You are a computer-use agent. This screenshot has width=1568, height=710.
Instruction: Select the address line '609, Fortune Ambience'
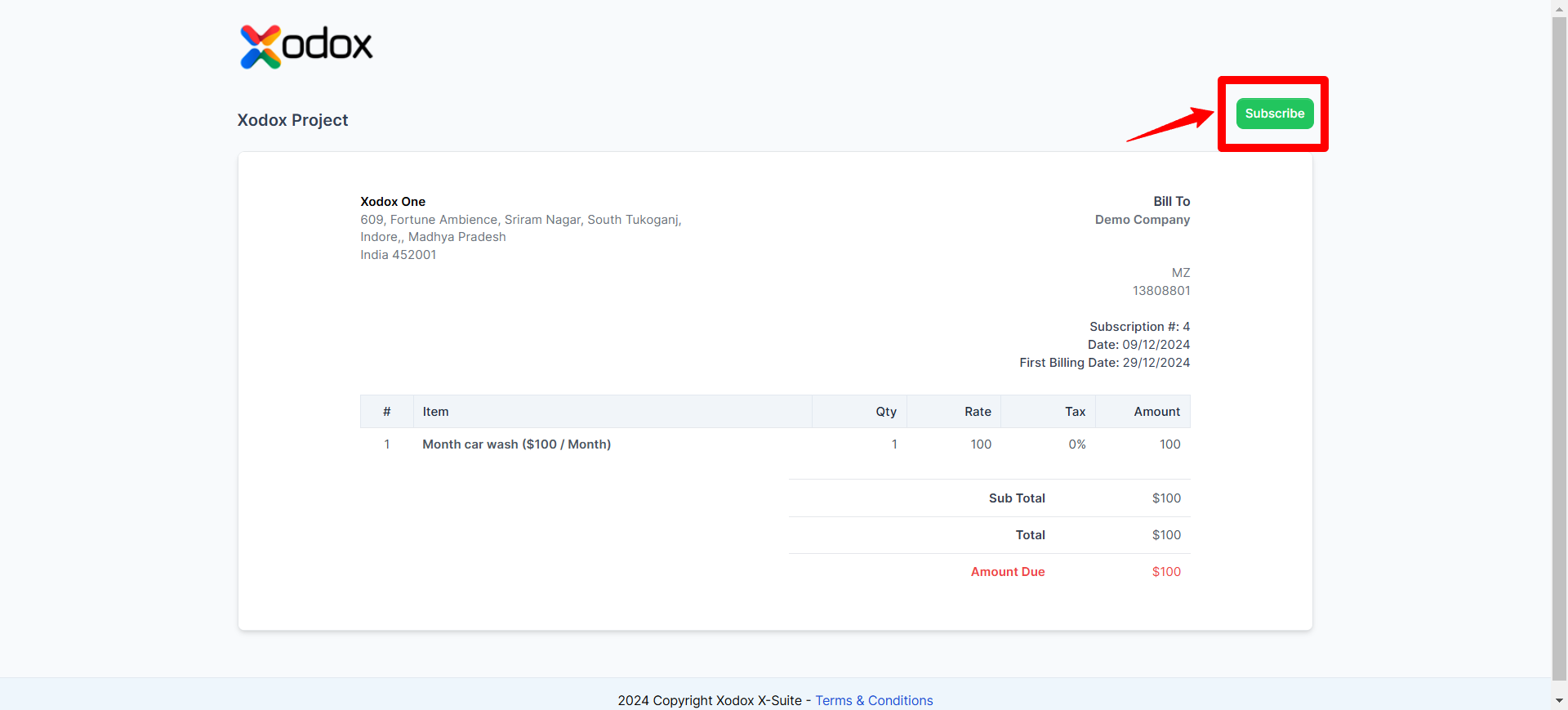pos(521,220)
